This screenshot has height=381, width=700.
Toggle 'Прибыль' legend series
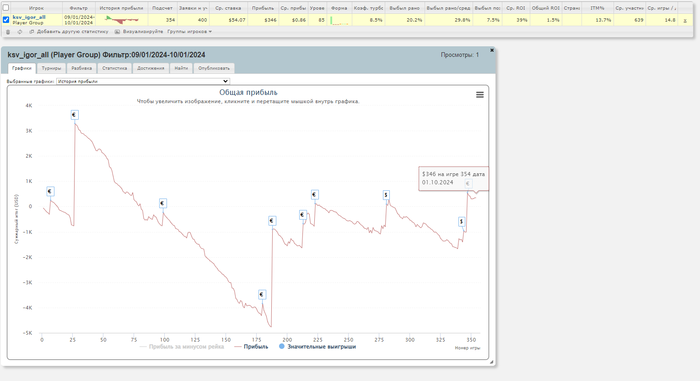[251, 347]
